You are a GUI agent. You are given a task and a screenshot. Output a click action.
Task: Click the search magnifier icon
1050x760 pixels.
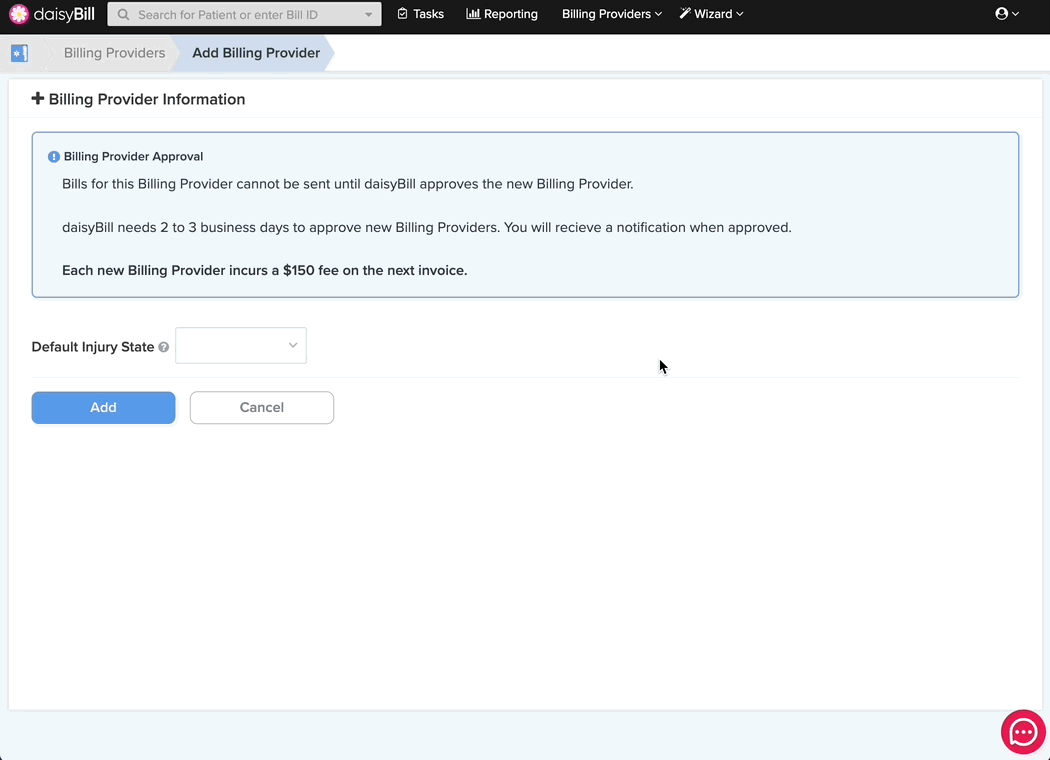coord(123,14)
